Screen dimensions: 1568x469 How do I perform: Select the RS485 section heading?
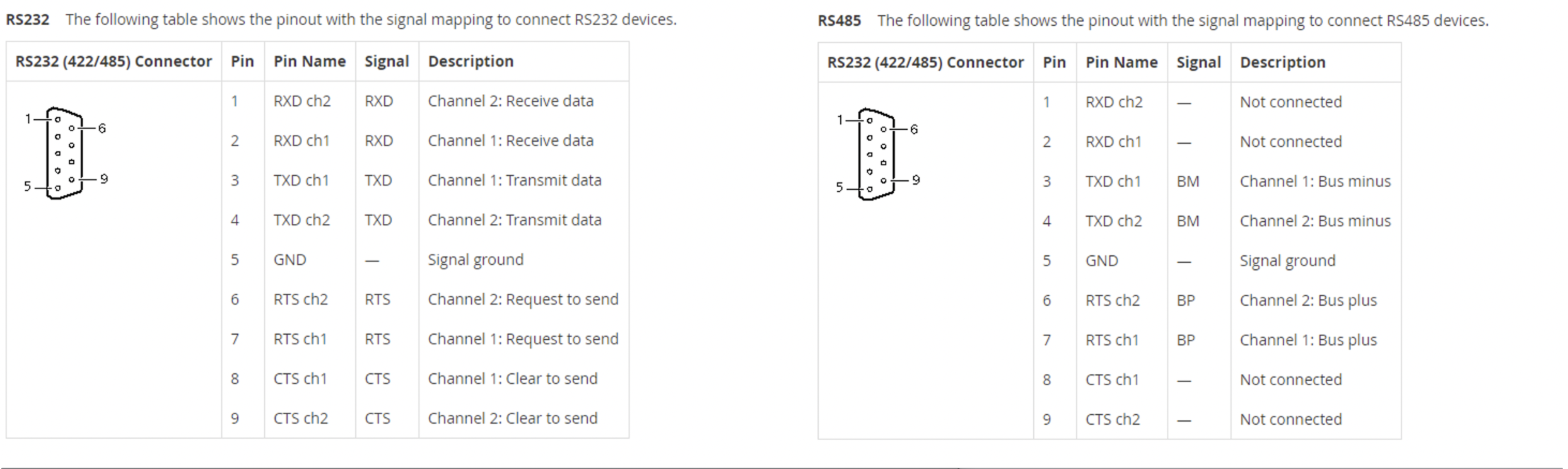point(840,21)
